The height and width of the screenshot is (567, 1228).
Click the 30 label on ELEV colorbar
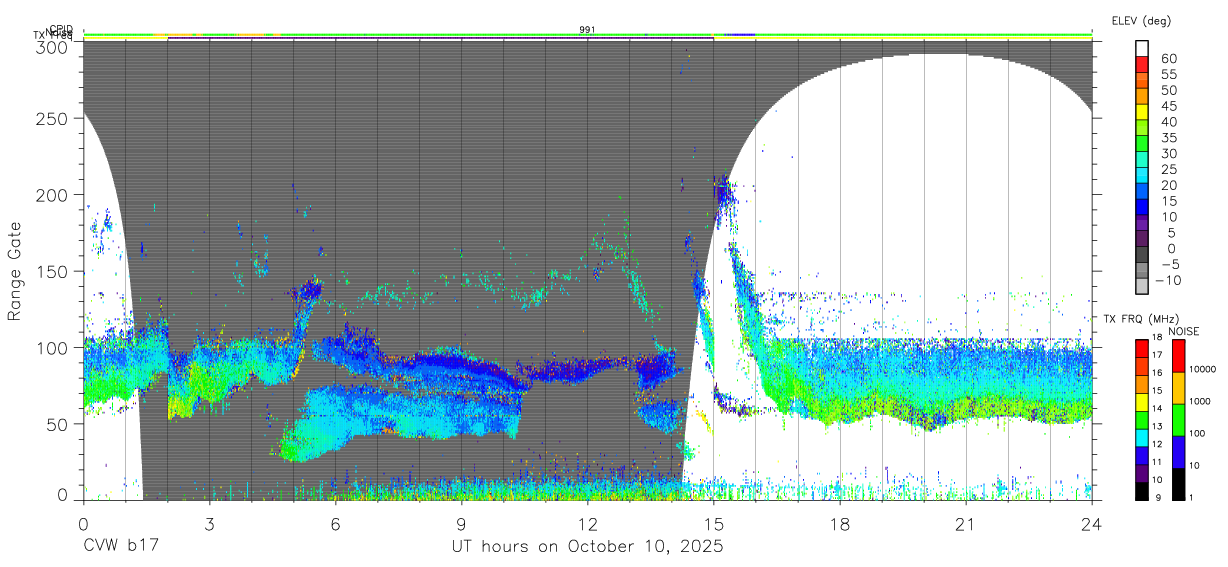click(1168, 154)
